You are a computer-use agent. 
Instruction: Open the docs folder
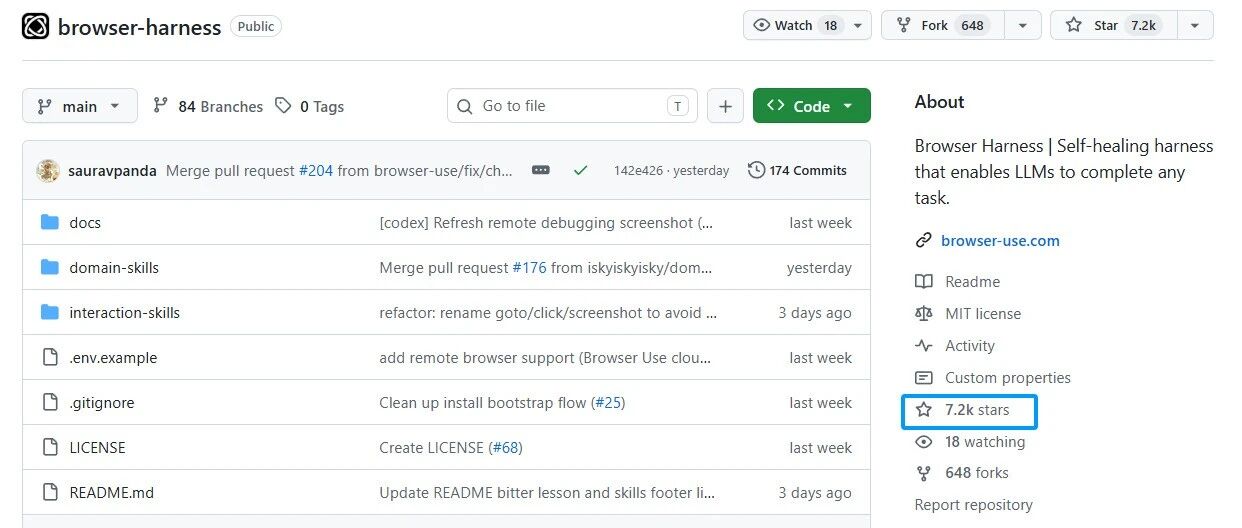[x=85, y=222]
